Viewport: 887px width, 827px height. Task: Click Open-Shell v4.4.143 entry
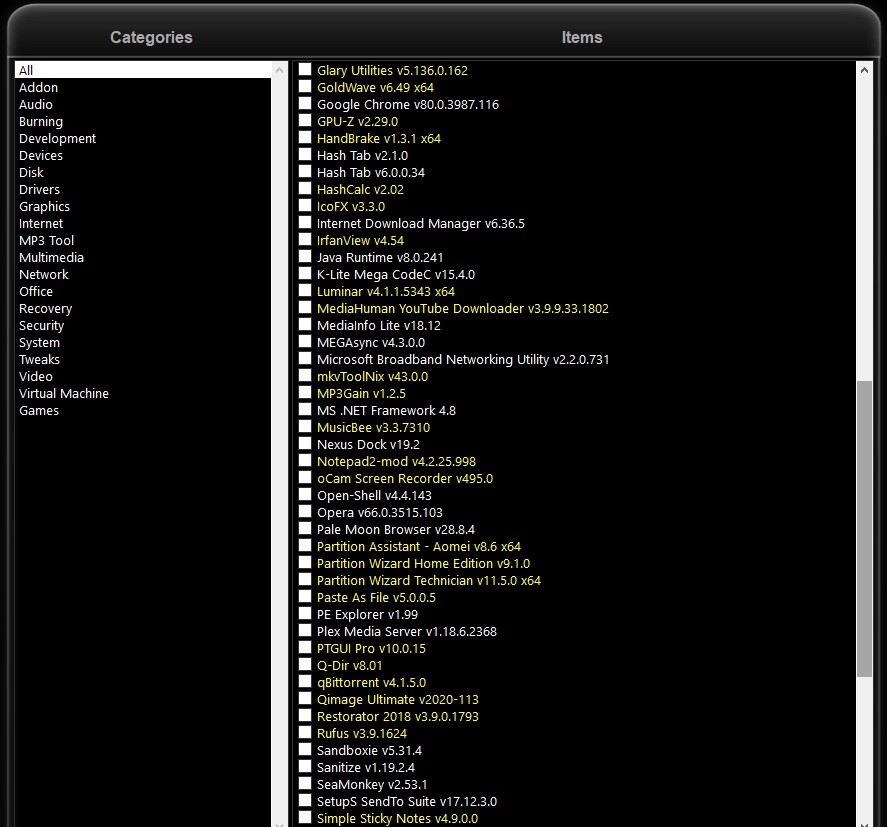point(374,496)
